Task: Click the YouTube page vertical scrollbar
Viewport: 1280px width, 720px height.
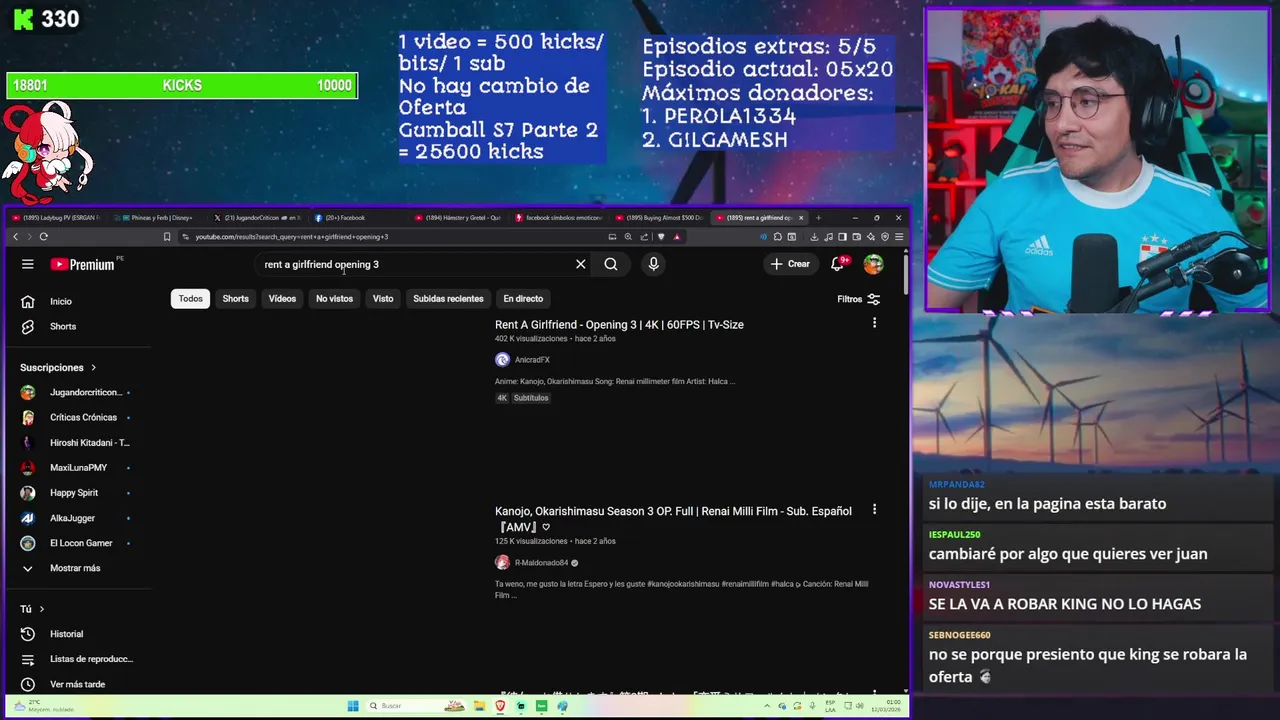Action: click(905, 275)
